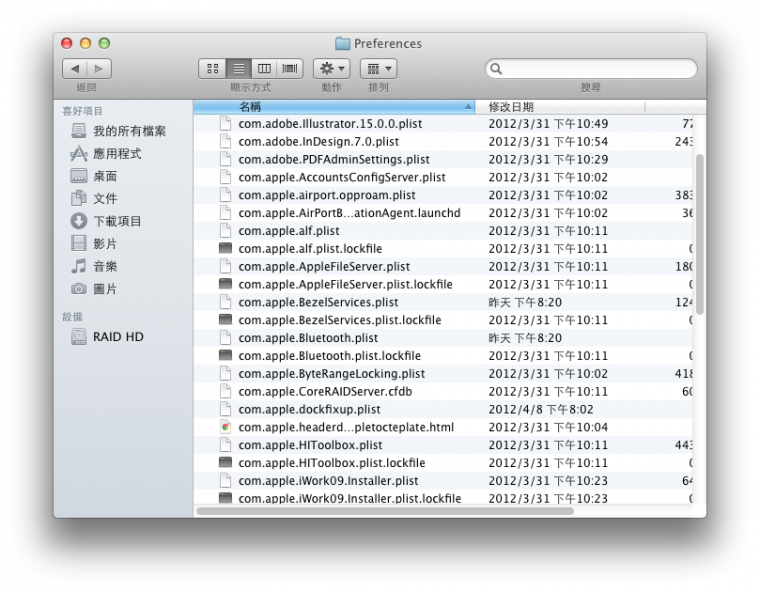This screenshot has height=592, width=760.
Task: Click the com.apple.Bluetooth.plist.lockfile icon
Action: tap(225, 355)
